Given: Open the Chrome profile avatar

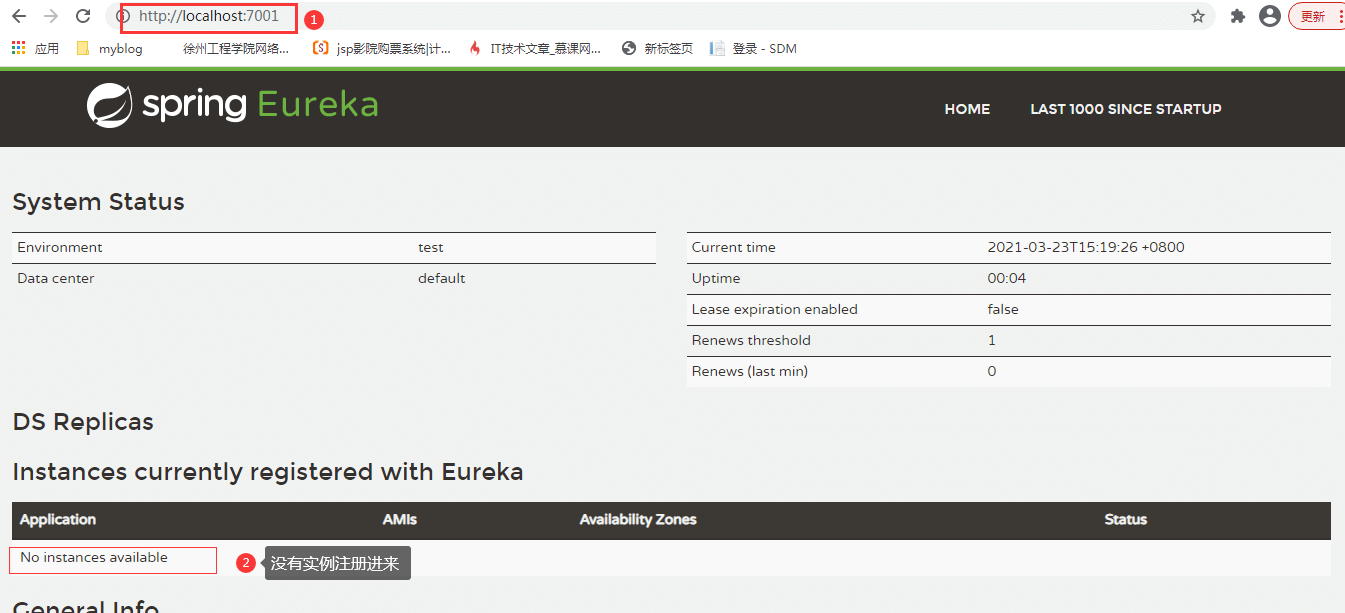Looking at the screenshot, I should [1270, 16].
